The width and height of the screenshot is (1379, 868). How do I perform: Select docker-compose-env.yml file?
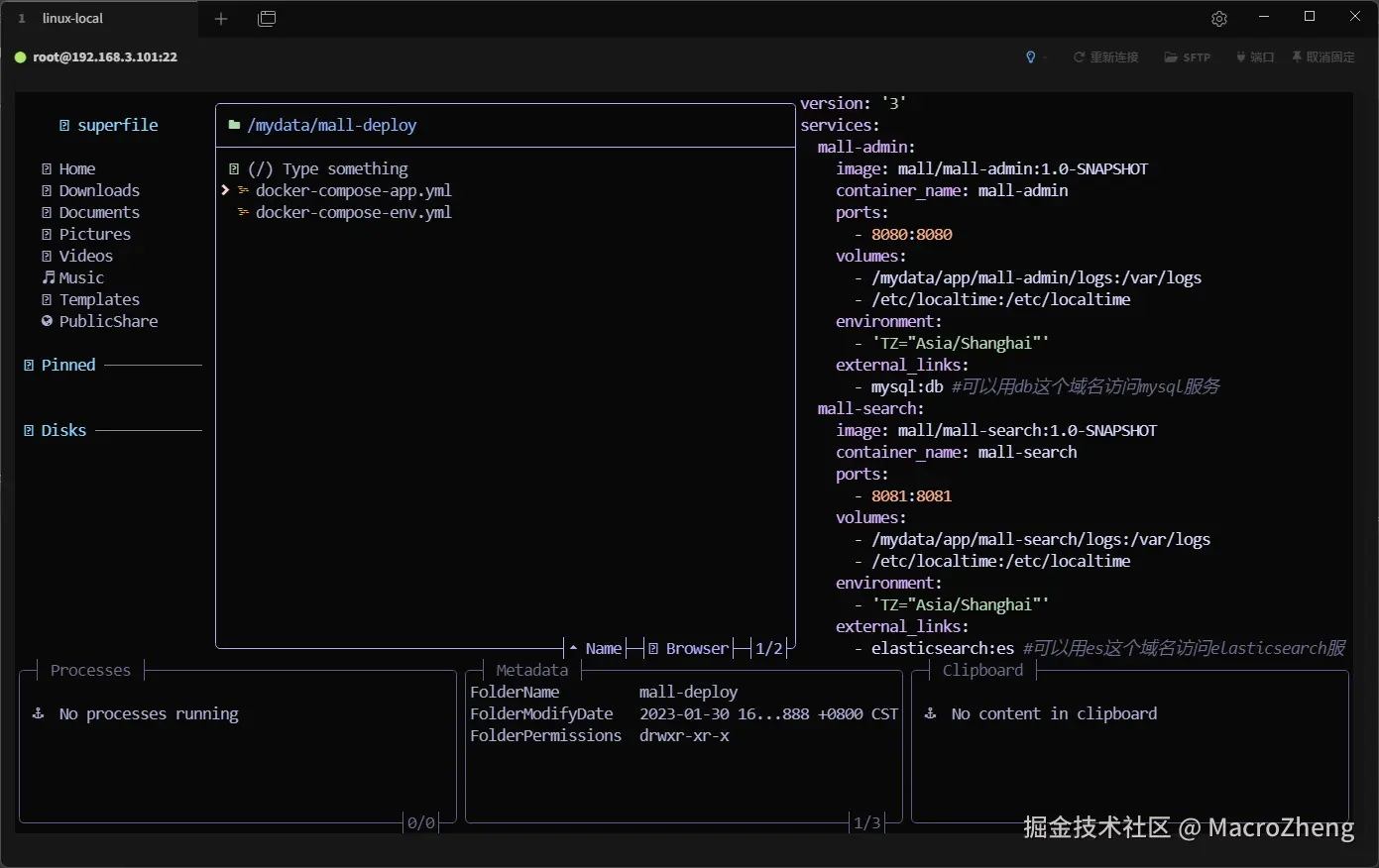pyautogui.click(x=353, y=212)
